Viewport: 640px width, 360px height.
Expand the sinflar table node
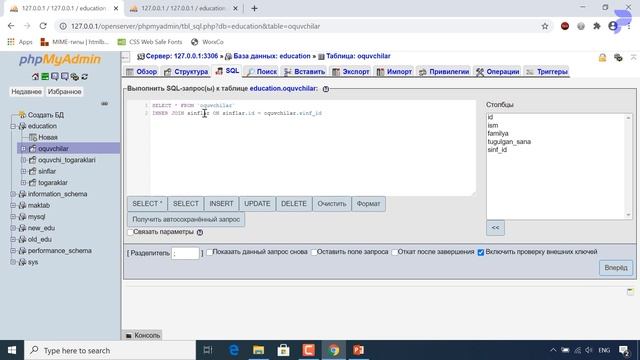pos(24,171)
